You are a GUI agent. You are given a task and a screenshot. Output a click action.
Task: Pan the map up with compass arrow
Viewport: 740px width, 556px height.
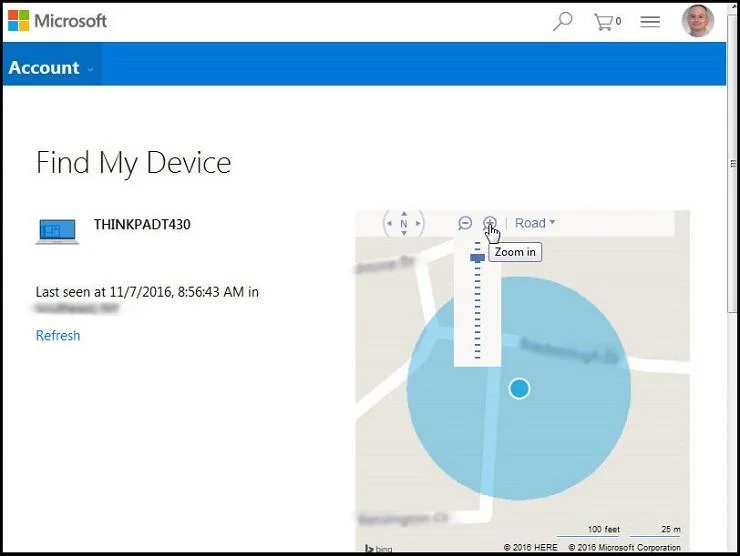(x=404, y=214)
